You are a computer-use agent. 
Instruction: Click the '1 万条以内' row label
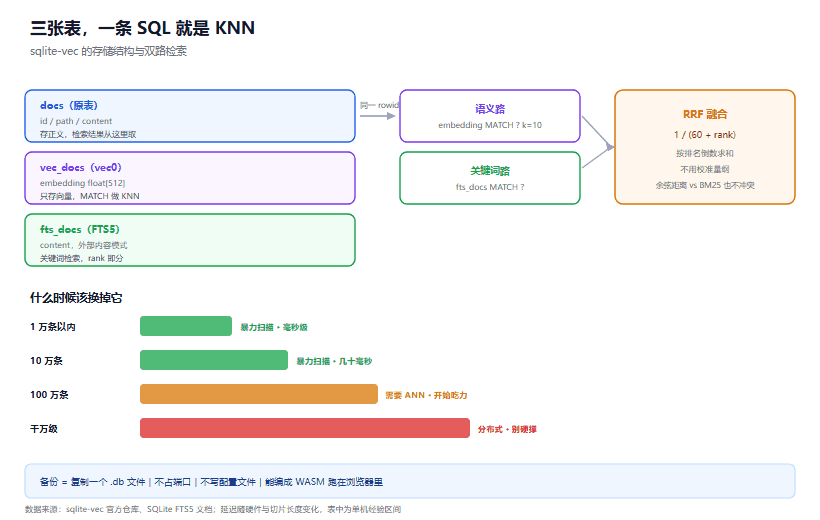(x=53, y=327)
